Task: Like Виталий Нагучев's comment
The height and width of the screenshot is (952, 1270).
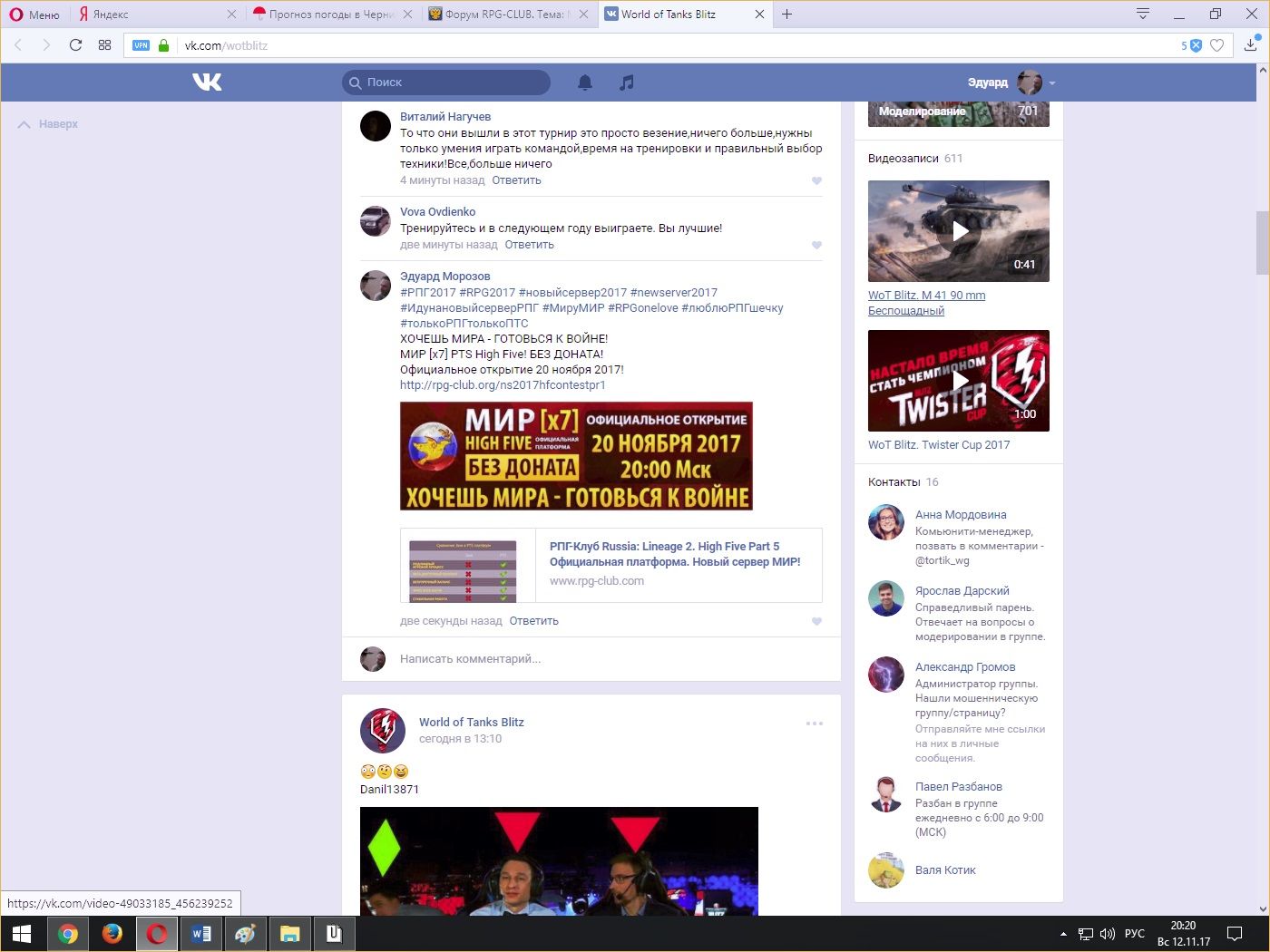Action: [x=816, y=180]
